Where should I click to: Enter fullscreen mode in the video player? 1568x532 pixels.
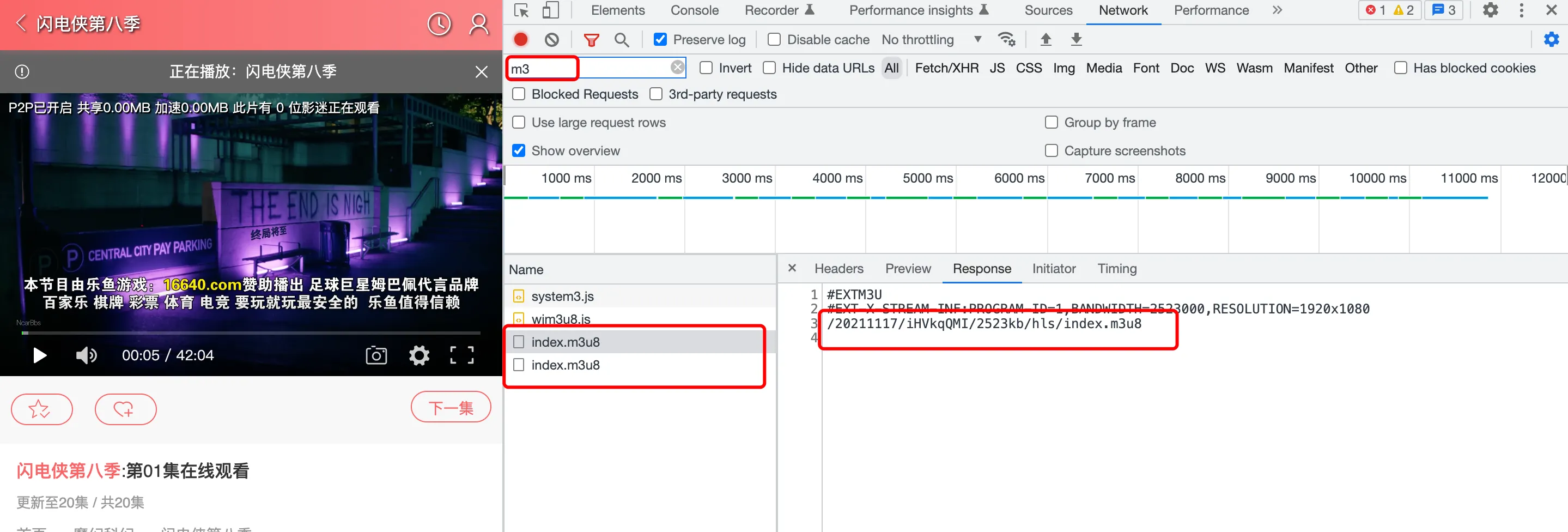pos(461,355)
